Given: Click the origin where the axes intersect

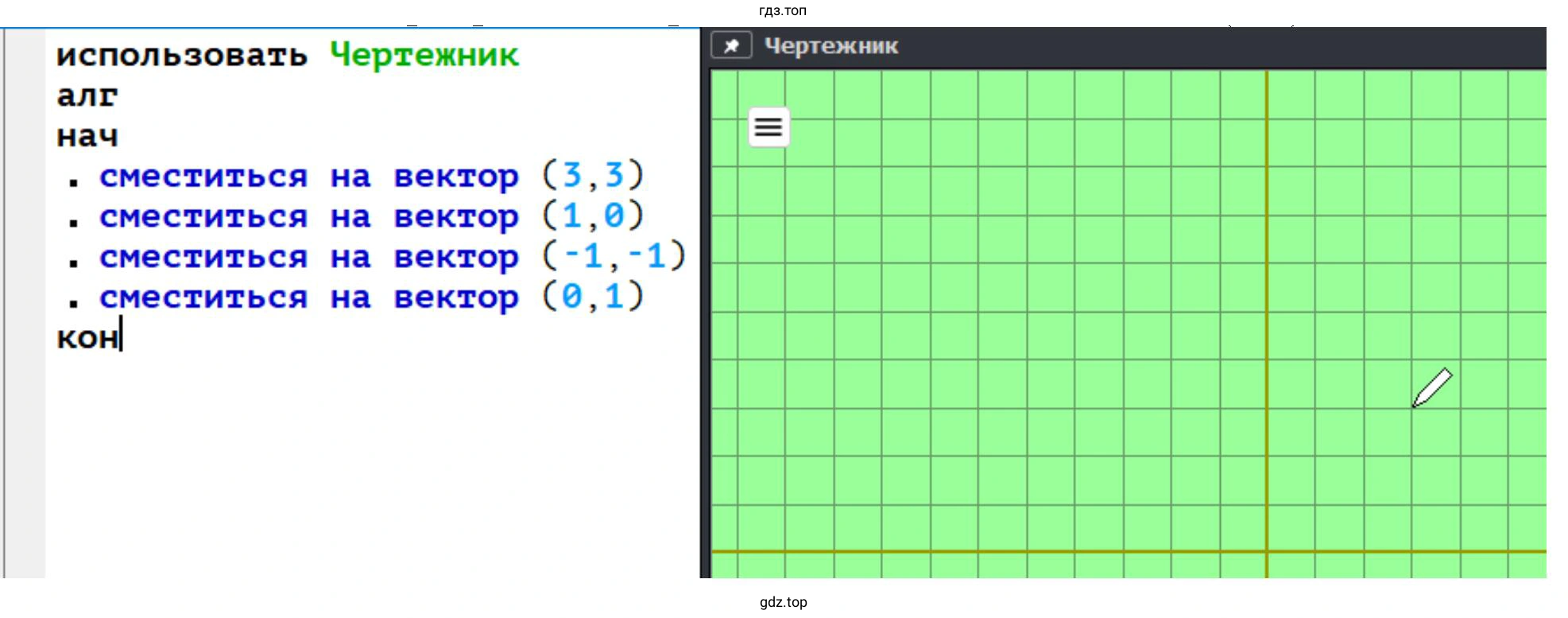Looking at the screenshot, I should tap(1267, 550).
